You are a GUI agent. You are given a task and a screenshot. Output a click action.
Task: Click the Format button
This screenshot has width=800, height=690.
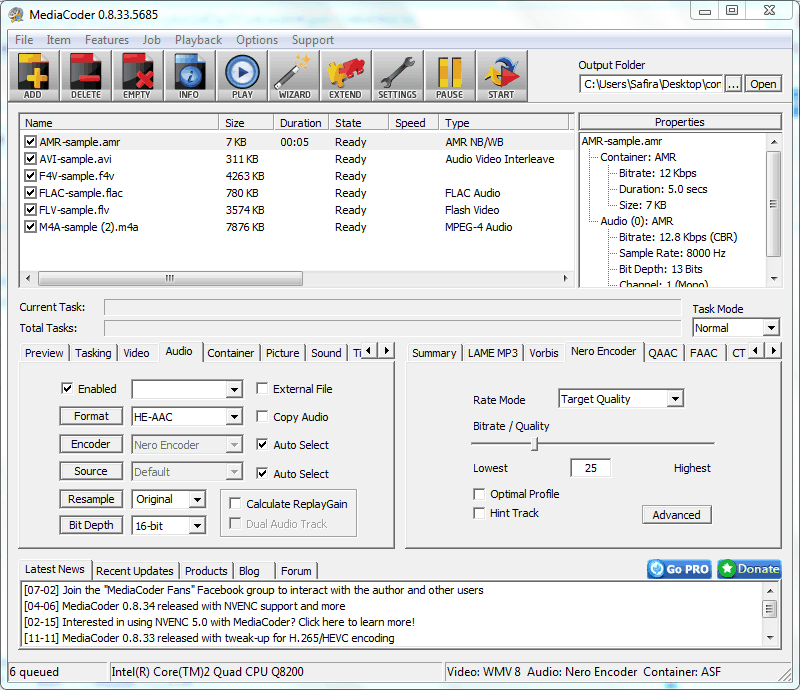91,416
